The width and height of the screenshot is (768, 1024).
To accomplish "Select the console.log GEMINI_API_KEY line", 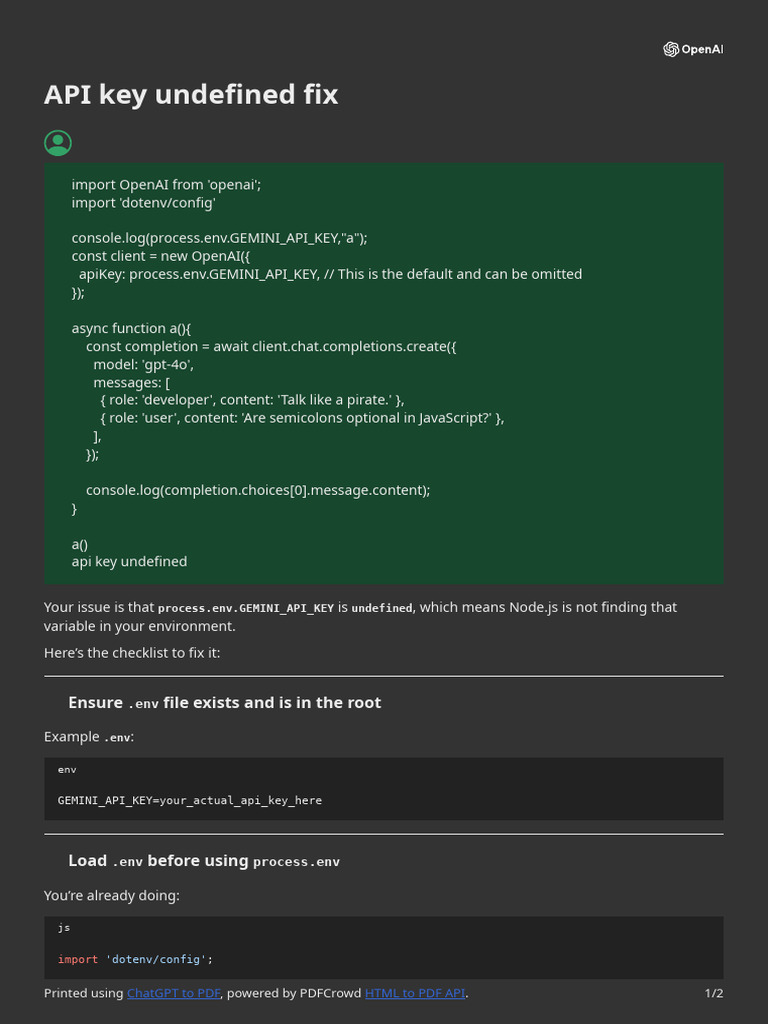I will pos(219,238).
